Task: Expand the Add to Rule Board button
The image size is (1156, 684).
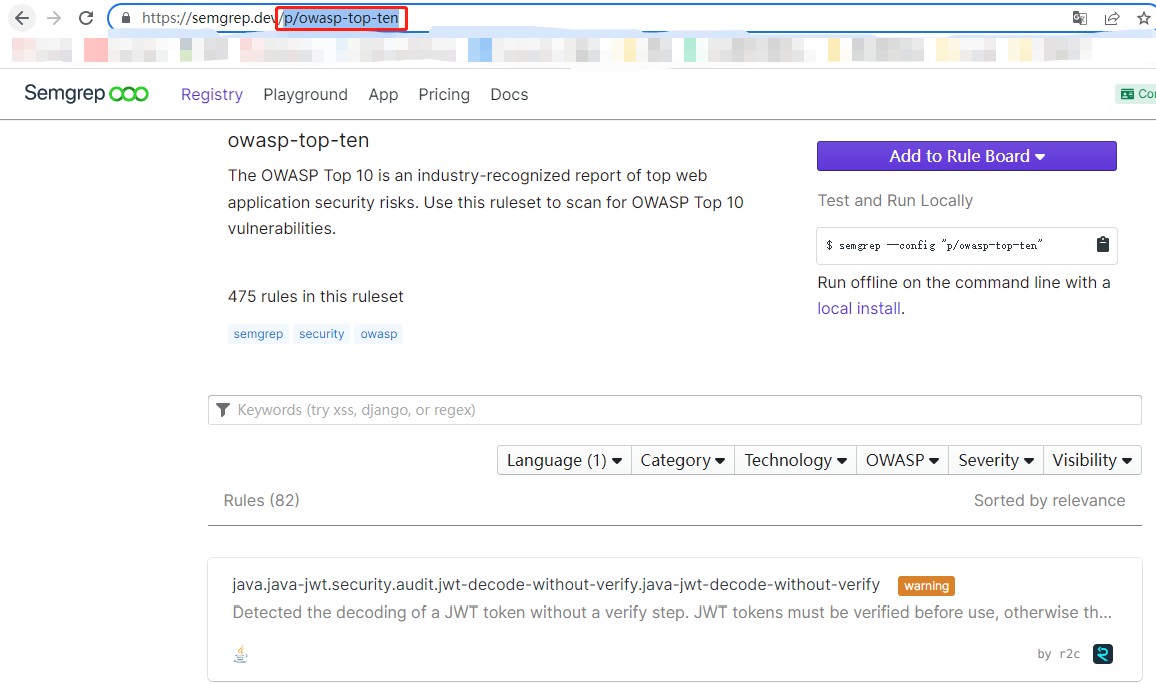Action: (967, 156)
